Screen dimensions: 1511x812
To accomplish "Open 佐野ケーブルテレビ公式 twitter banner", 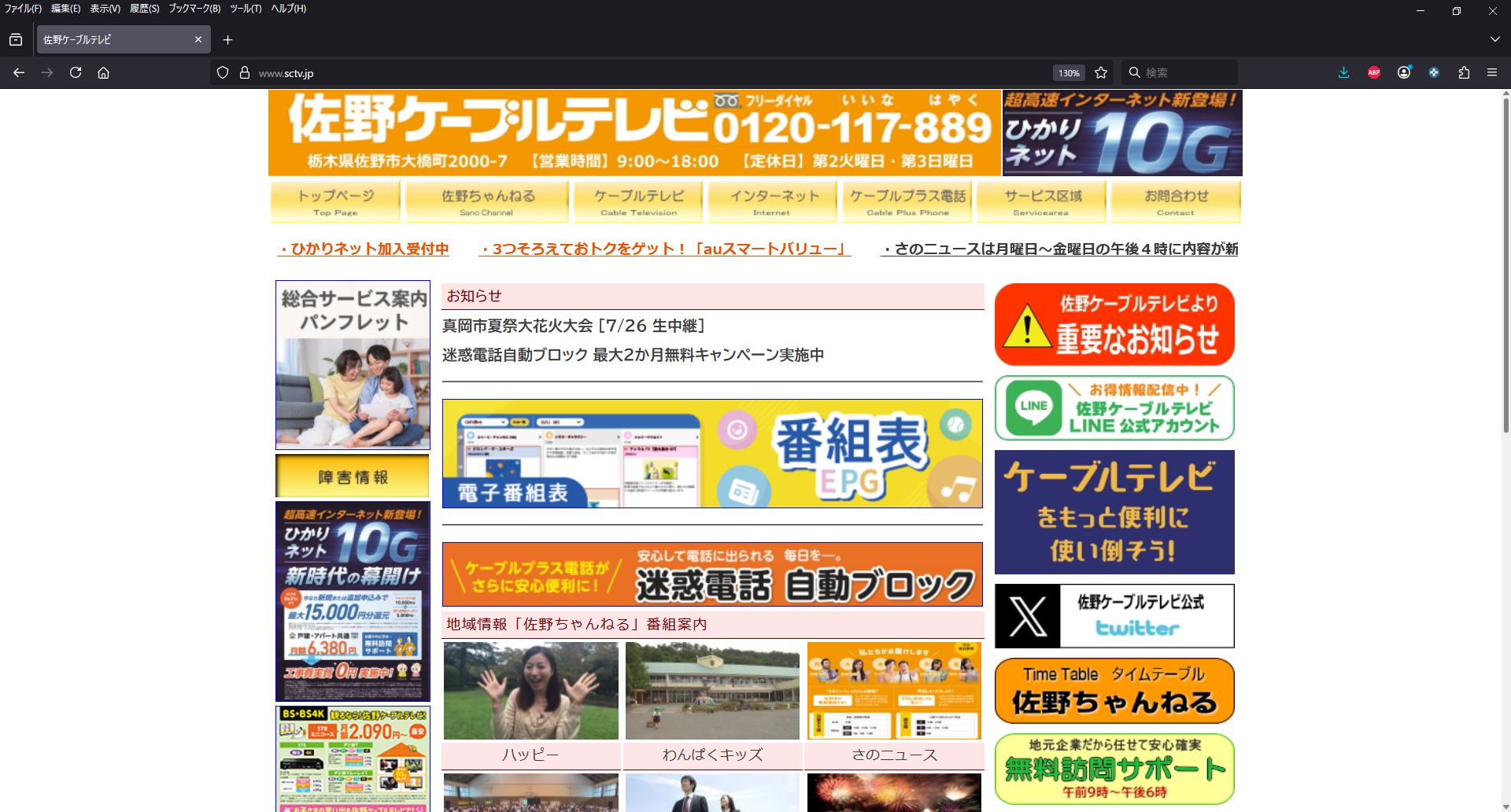I will [1114, 616].
